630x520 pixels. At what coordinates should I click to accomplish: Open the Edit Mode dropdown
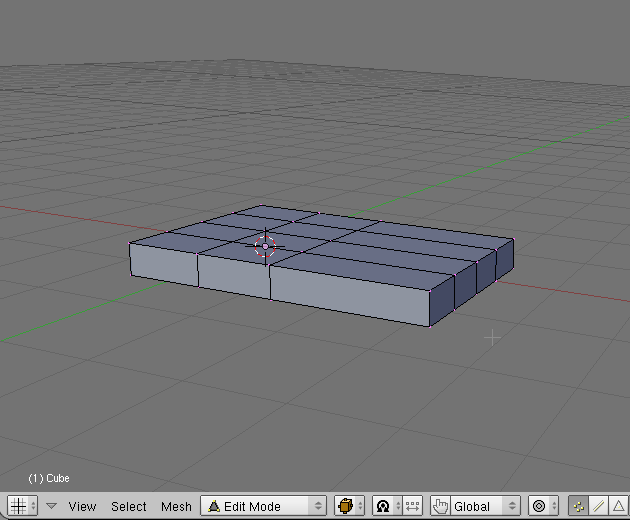click(264, 506)
